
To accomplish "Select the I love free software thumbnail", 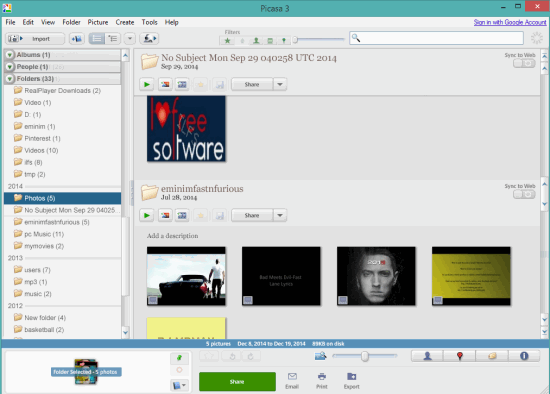I will [x=186, y=128].
